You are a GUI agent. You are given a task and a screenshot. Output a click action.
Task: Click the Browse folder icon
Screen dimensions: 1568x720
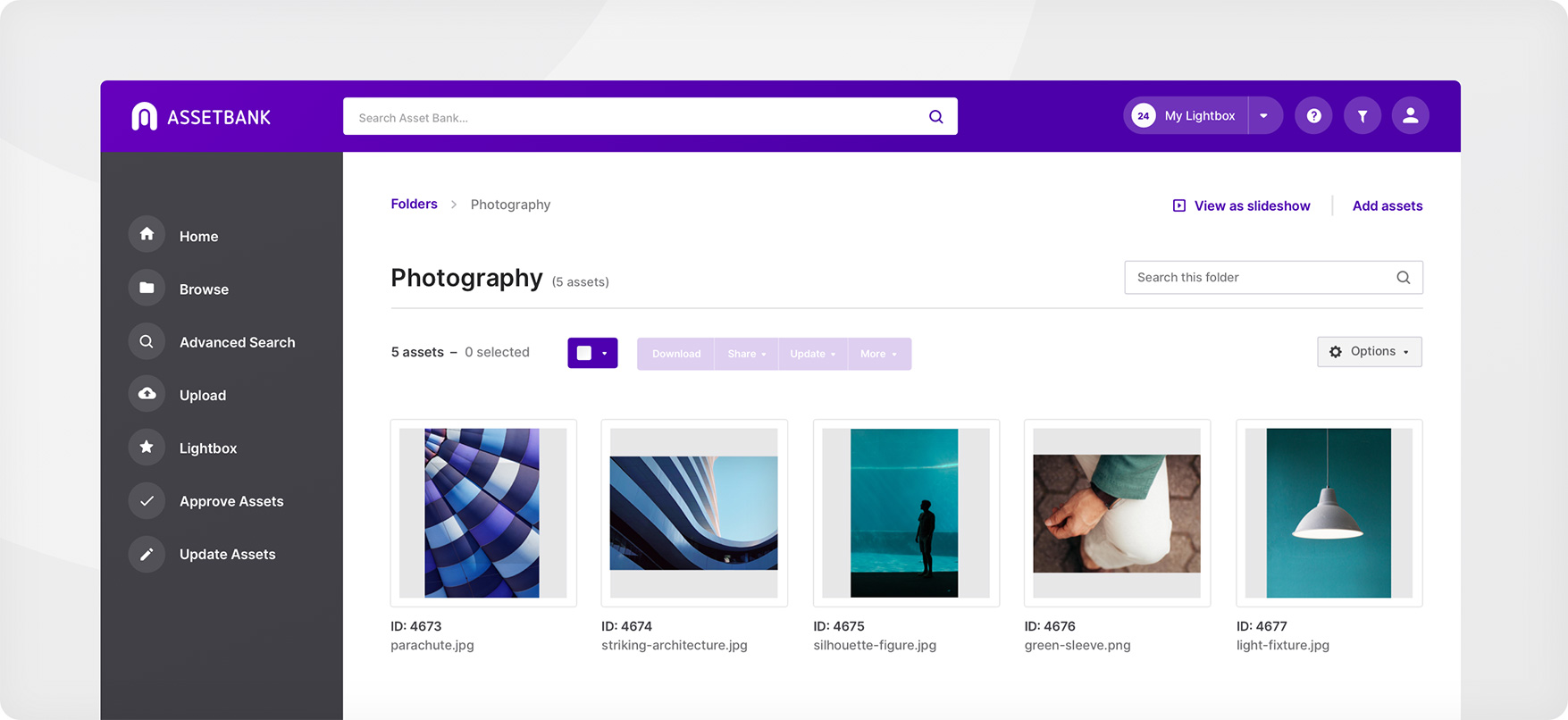click(x=147, y=288)
